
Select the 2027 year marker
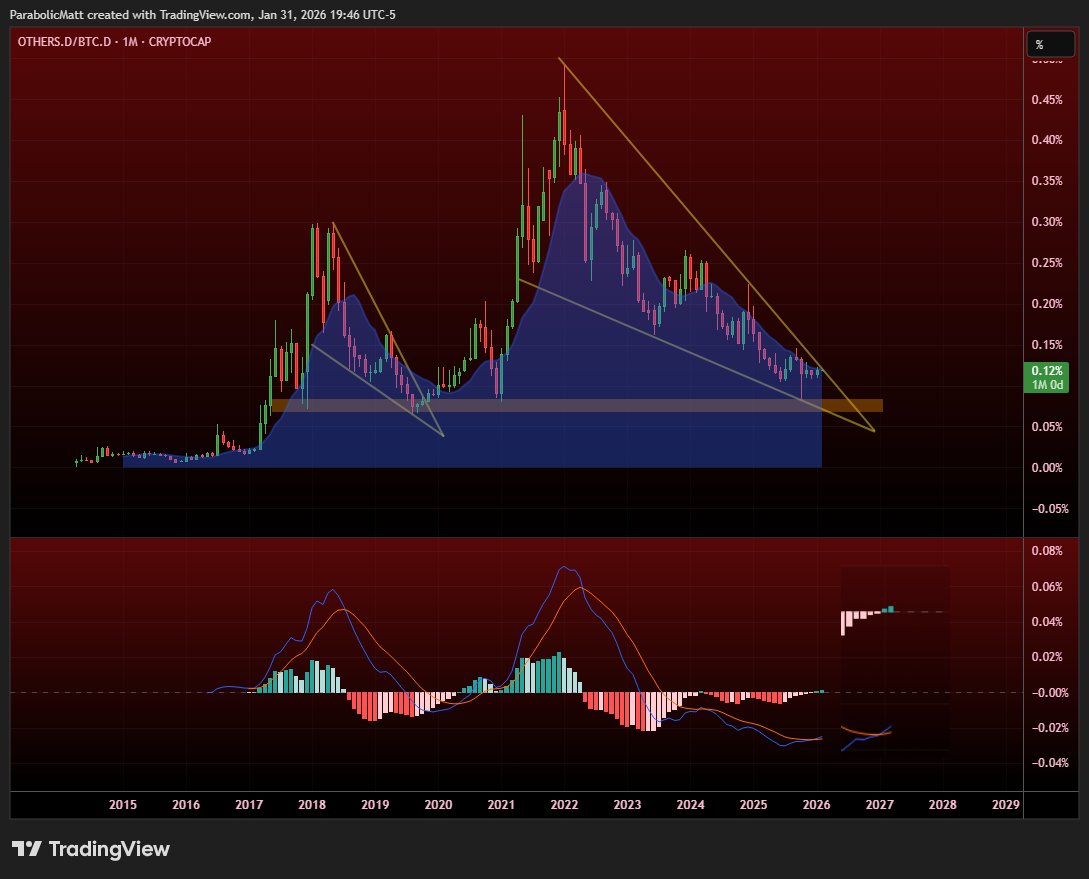[879, 804]
